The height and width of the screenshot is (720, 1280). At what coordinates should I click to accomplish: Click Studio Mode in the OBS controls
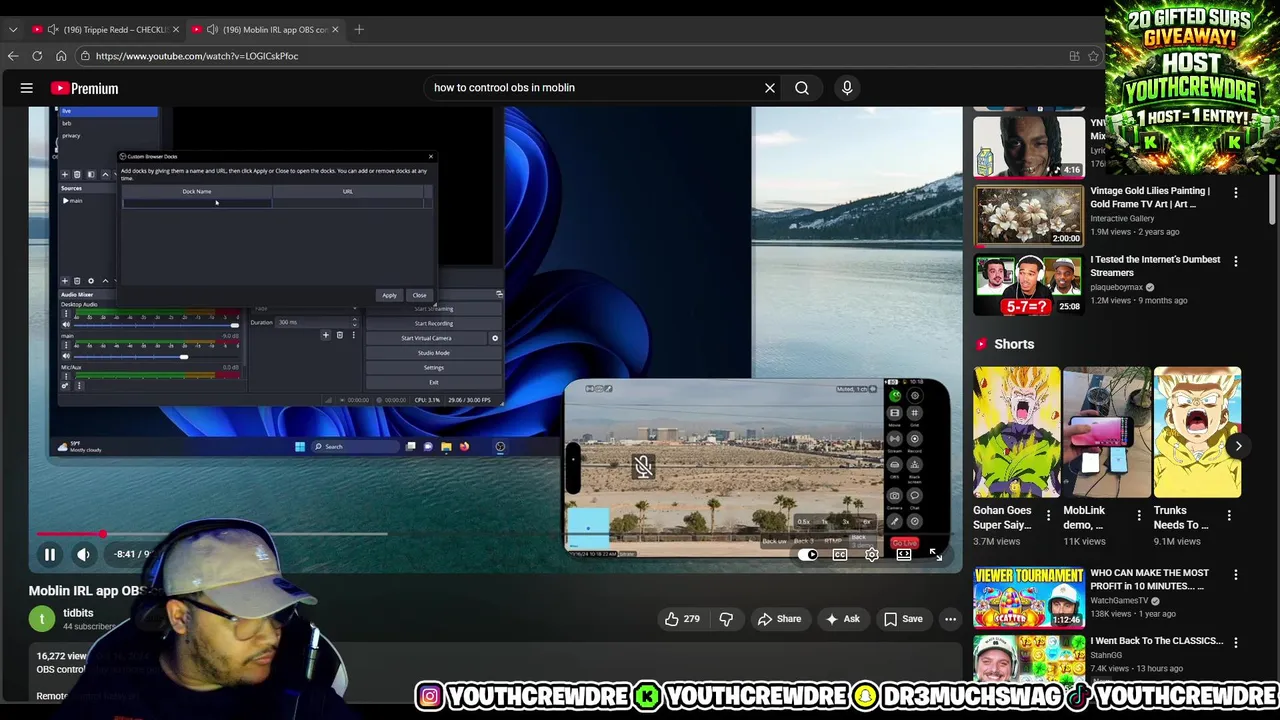click(433, 353)
